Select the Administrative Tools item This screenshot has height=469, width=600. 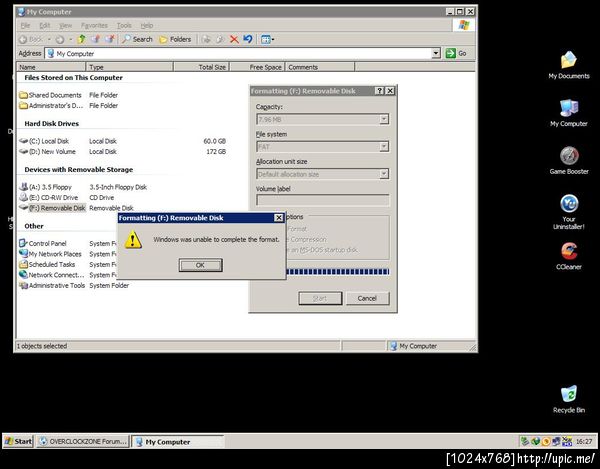pos(52,285)
